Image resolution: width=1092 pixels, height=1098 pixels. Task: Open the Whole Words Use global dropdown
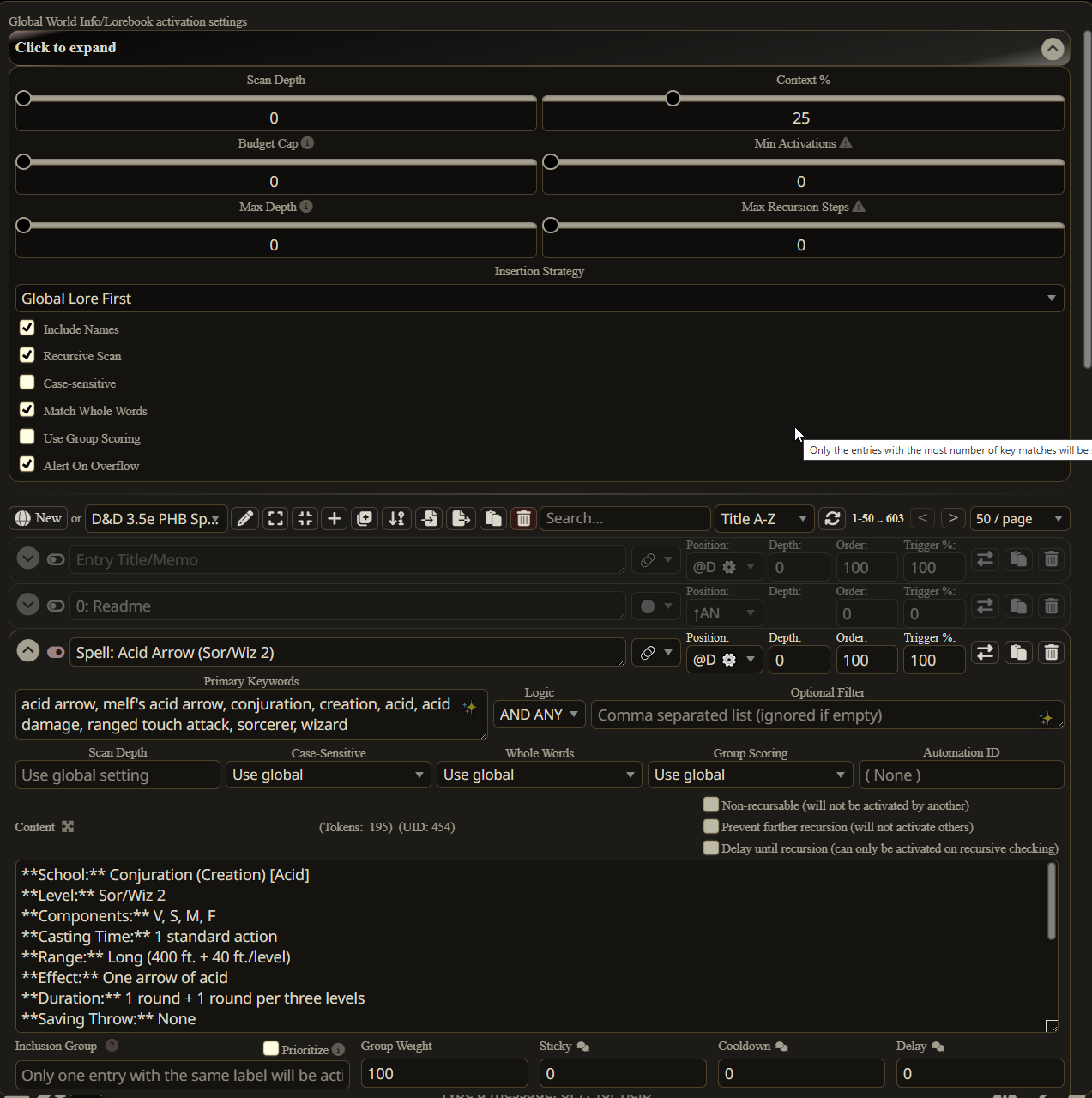click(x=540, y=775)
